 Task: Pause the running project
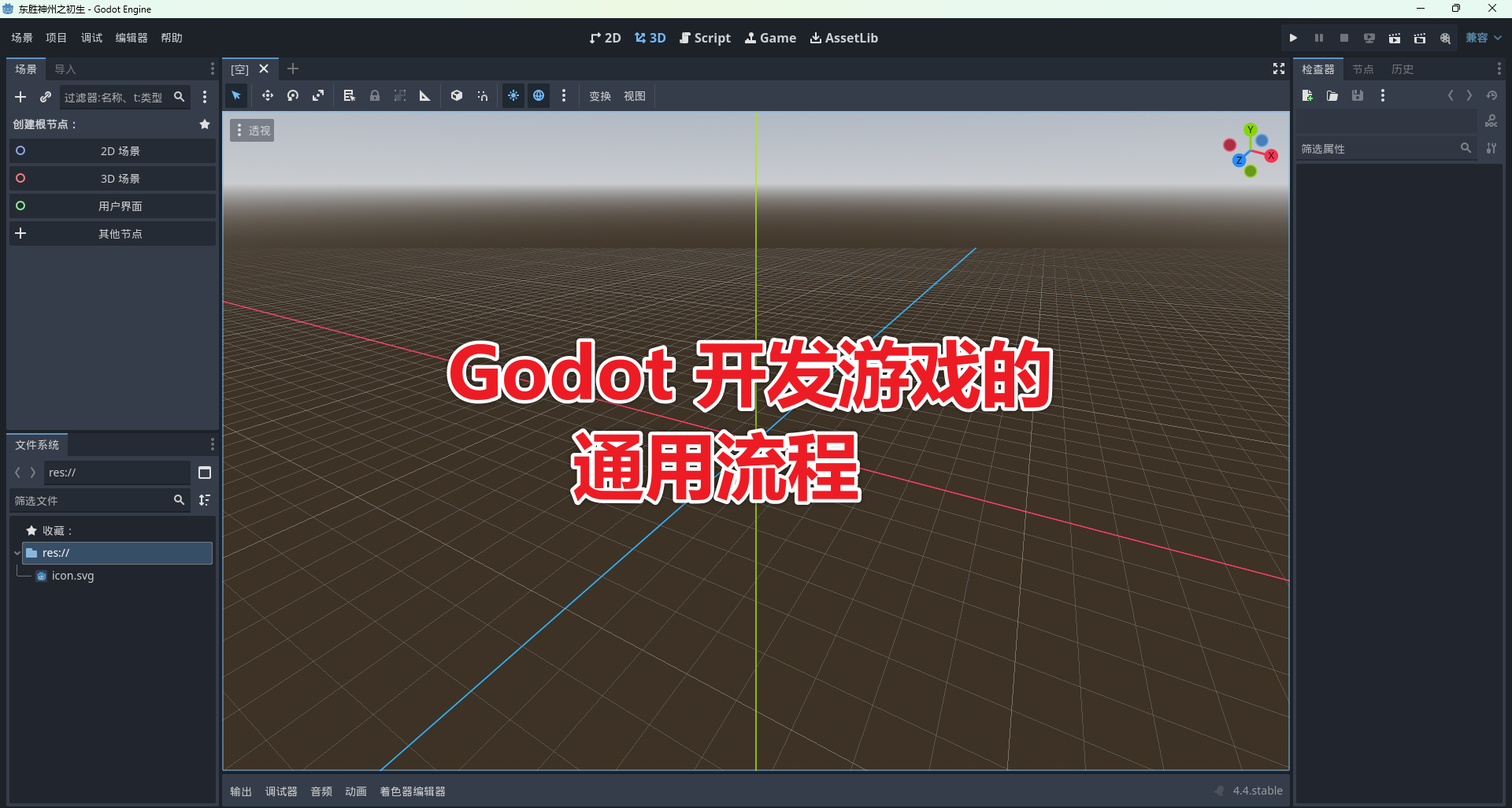coord(1319,38)
